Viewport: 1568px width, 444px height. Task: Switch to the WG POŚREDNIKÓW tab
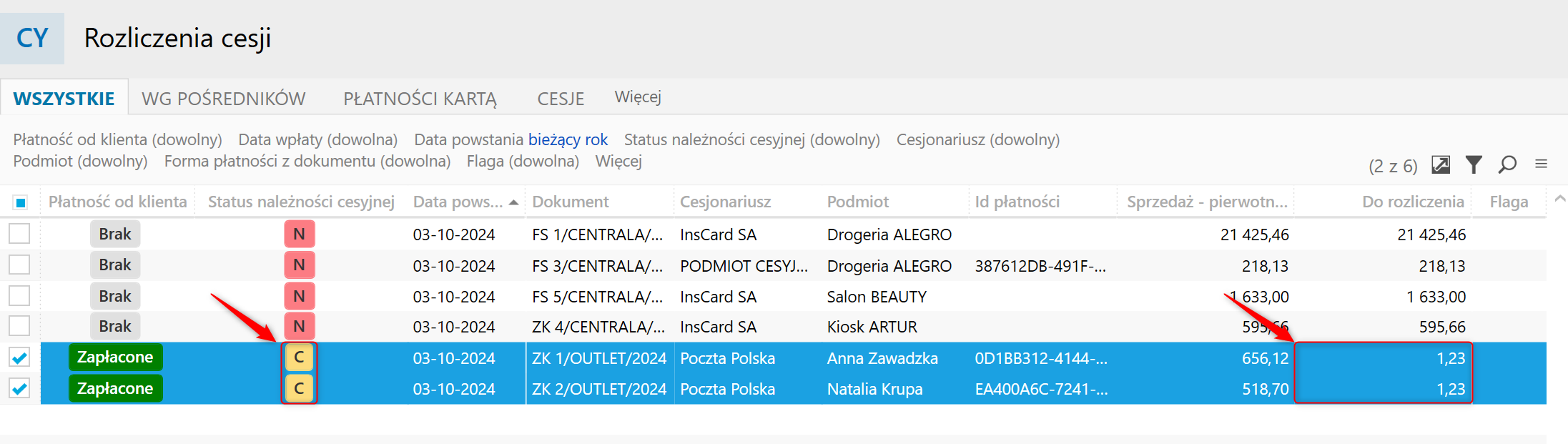(223, 99)
